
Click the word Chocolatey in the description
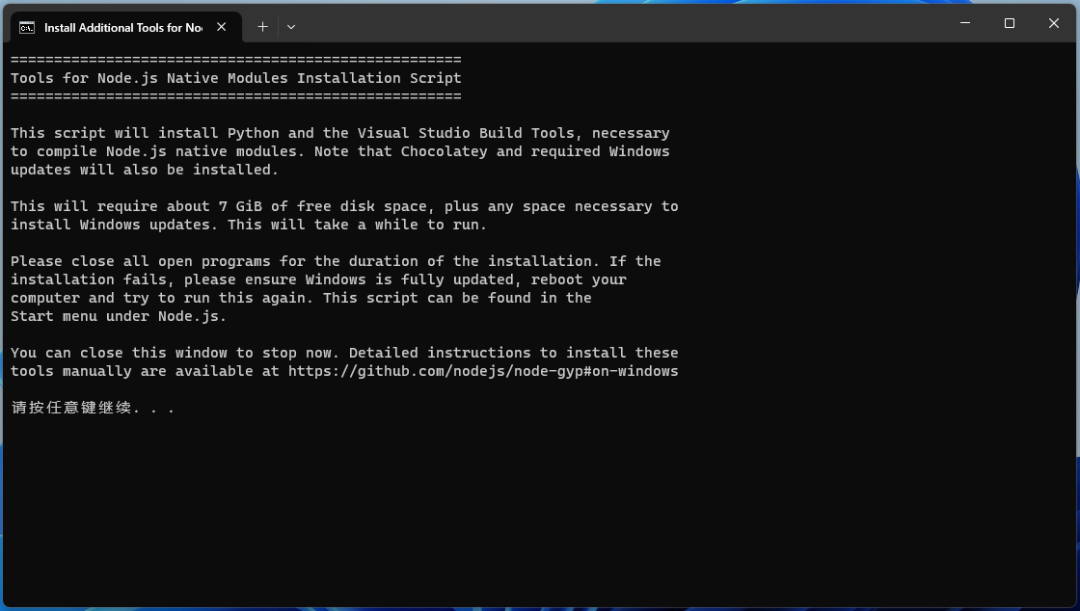pyautogui.click(x=444, y=151)
